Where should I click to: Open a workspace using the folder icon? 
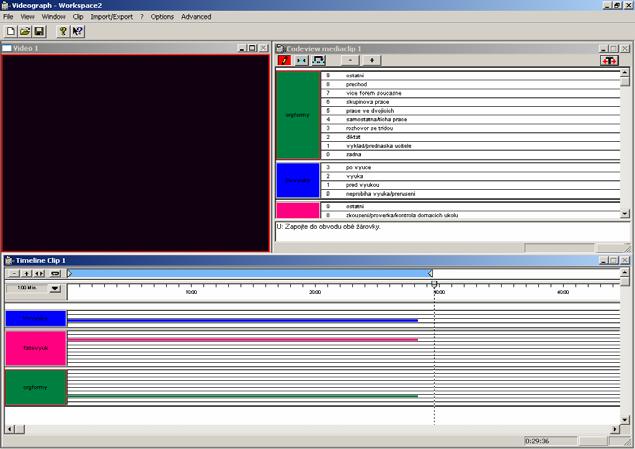point(25,31)
